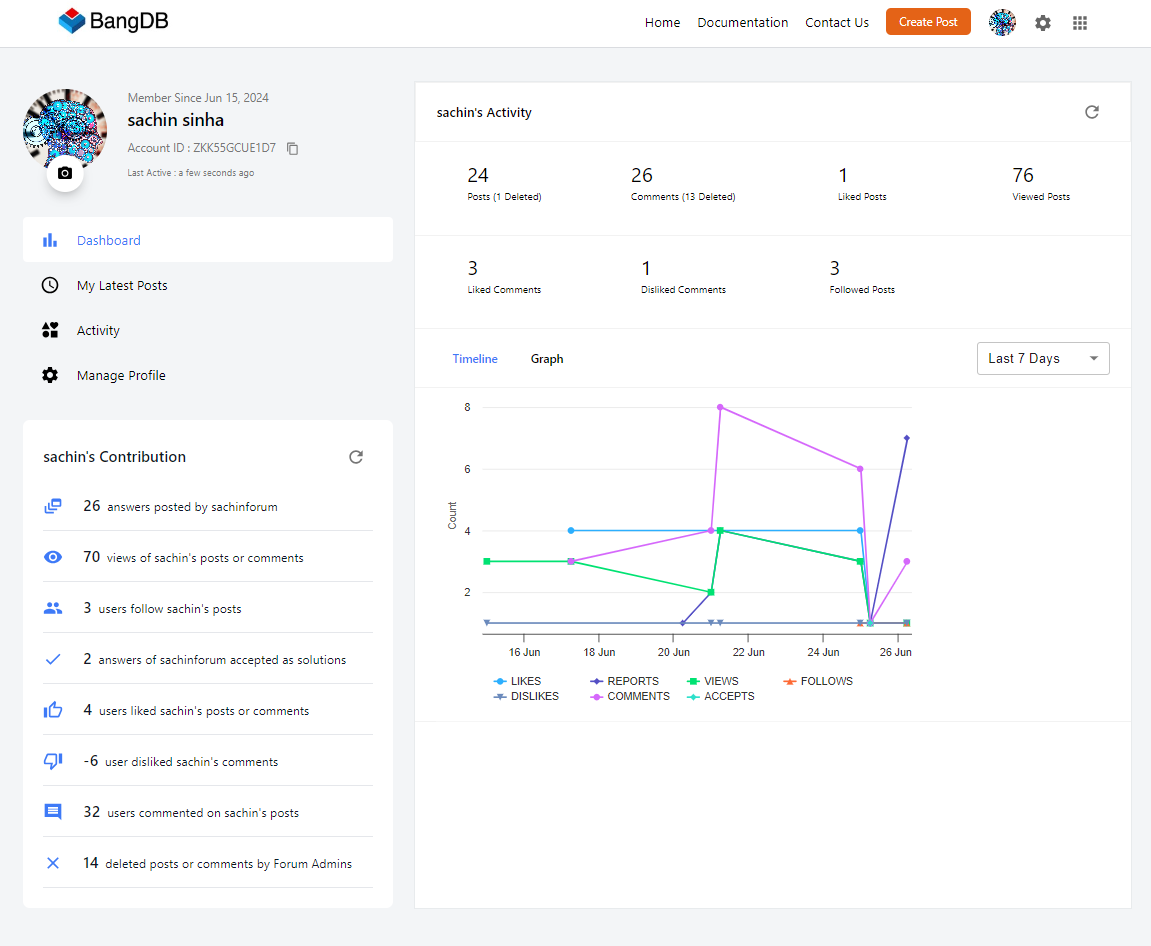This screenshot has width=1151, height=946.
Task: Open Manage Profile in sidebar
Action: pyautogui.click(x=208, y=375)
